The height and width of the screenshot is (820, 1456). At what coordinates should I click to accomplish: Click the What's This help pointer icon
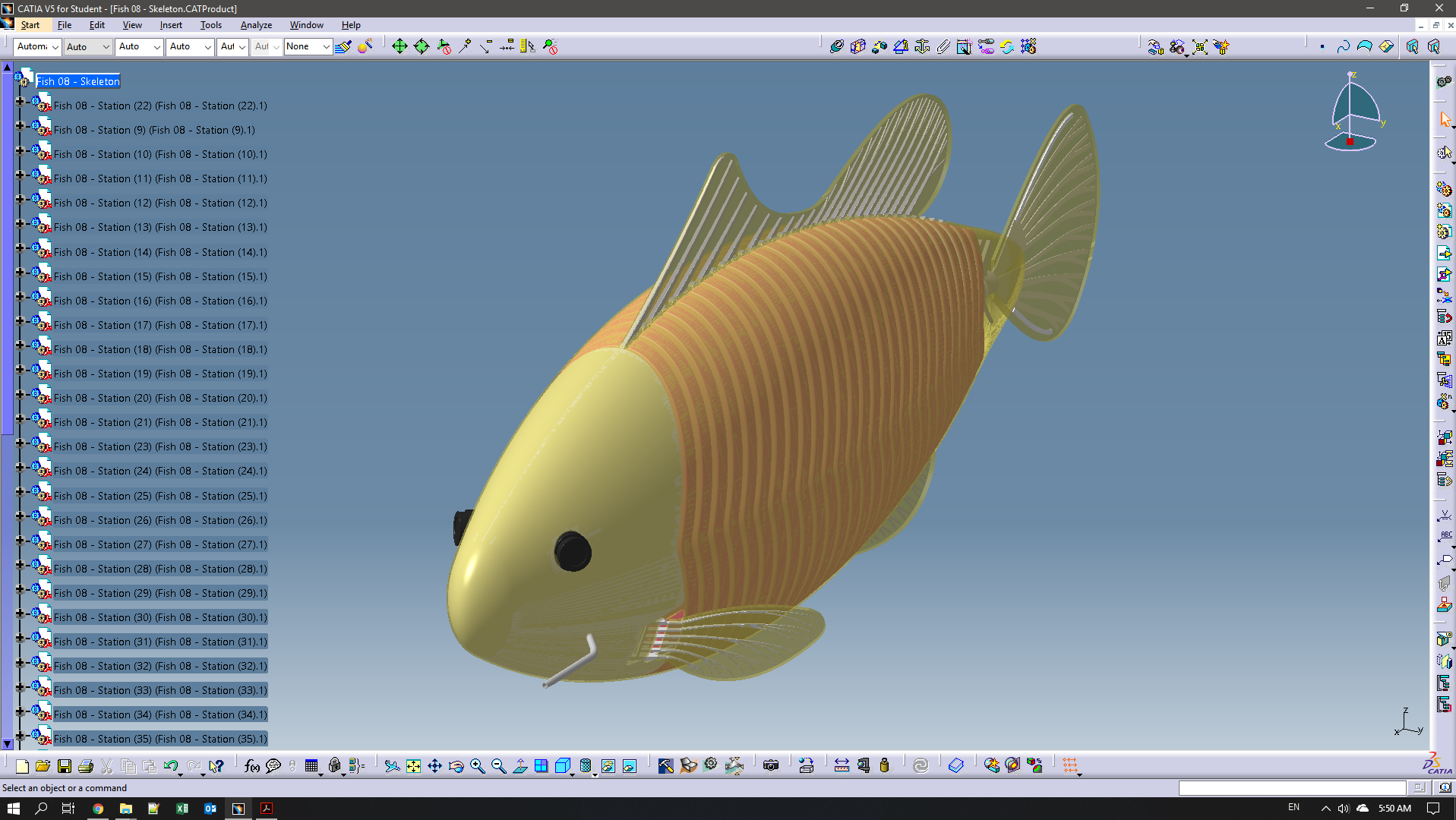216,765
